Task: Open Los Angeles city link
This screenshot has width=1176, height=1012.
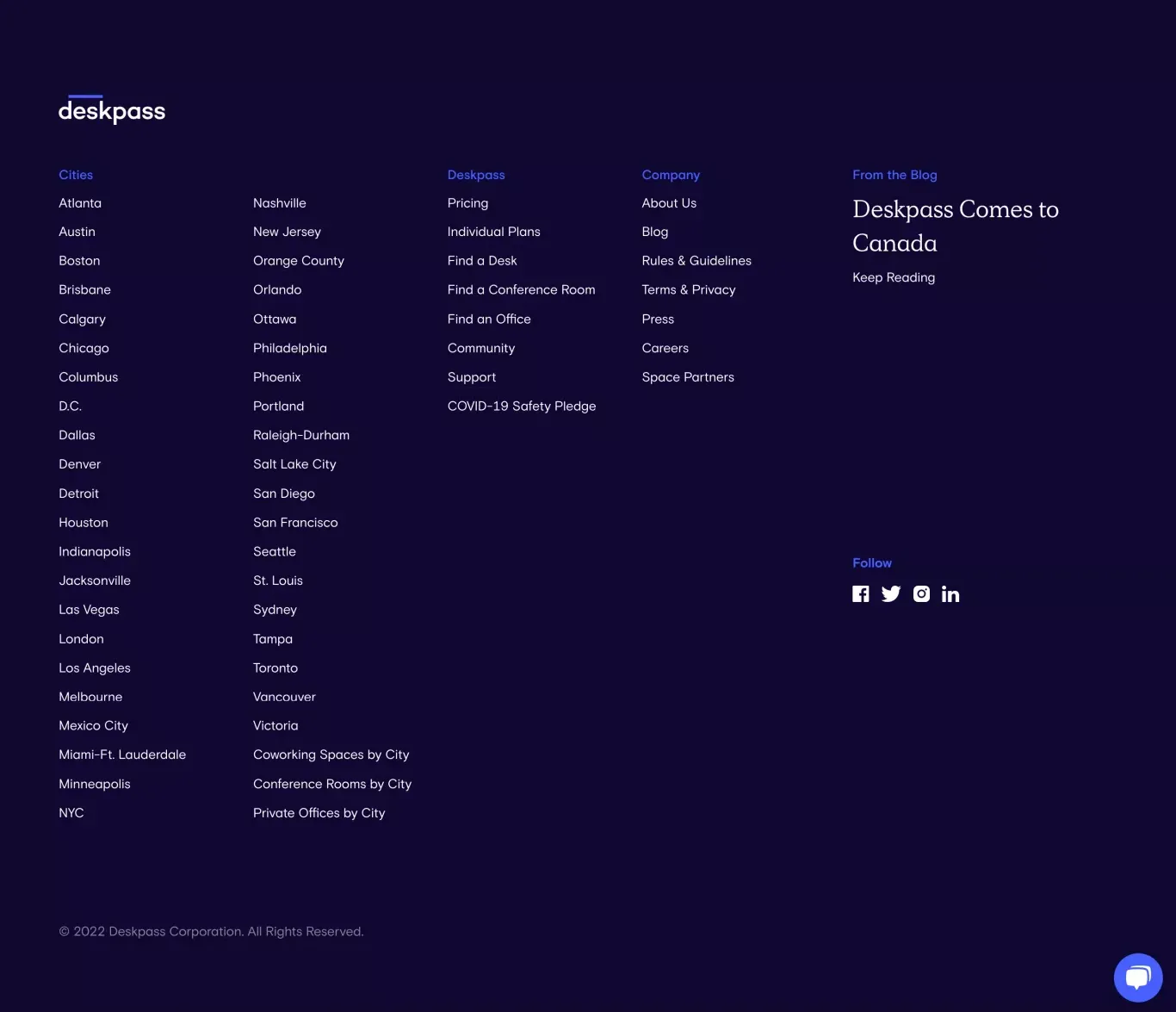Action: pos(95,668)
